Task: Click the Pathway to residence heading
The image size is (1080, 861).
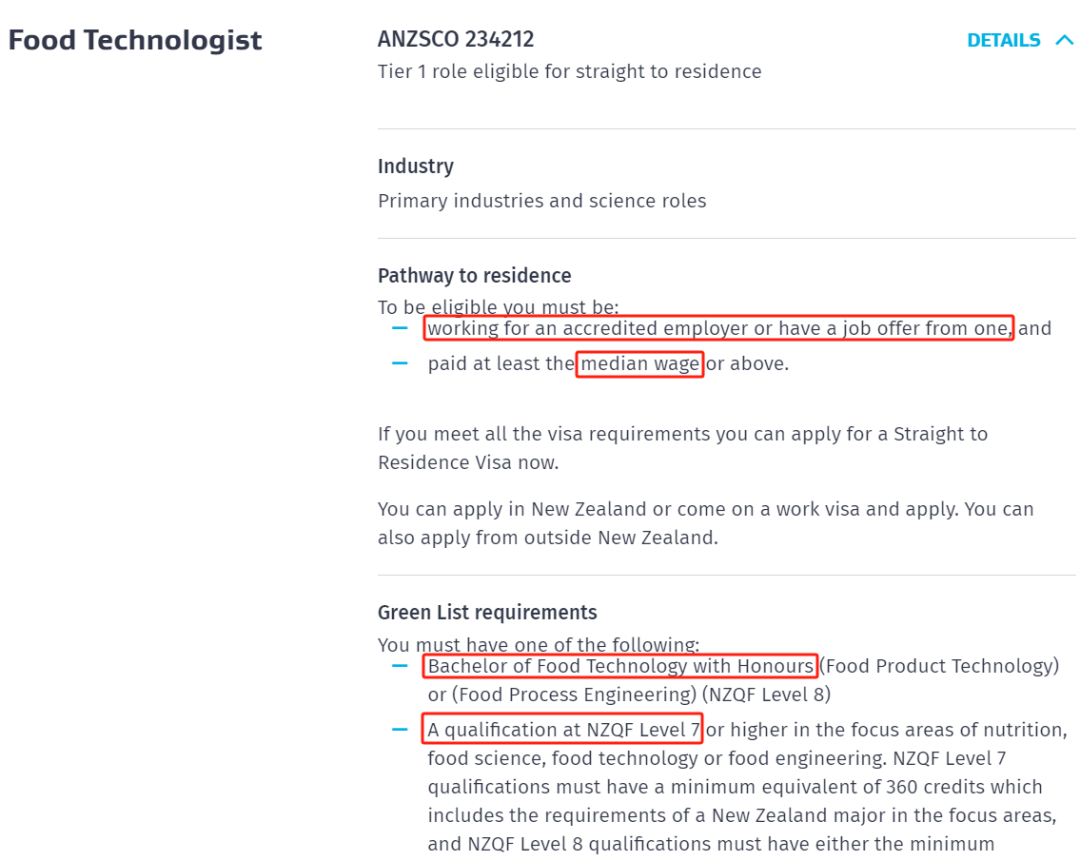Action: (474, 276)
